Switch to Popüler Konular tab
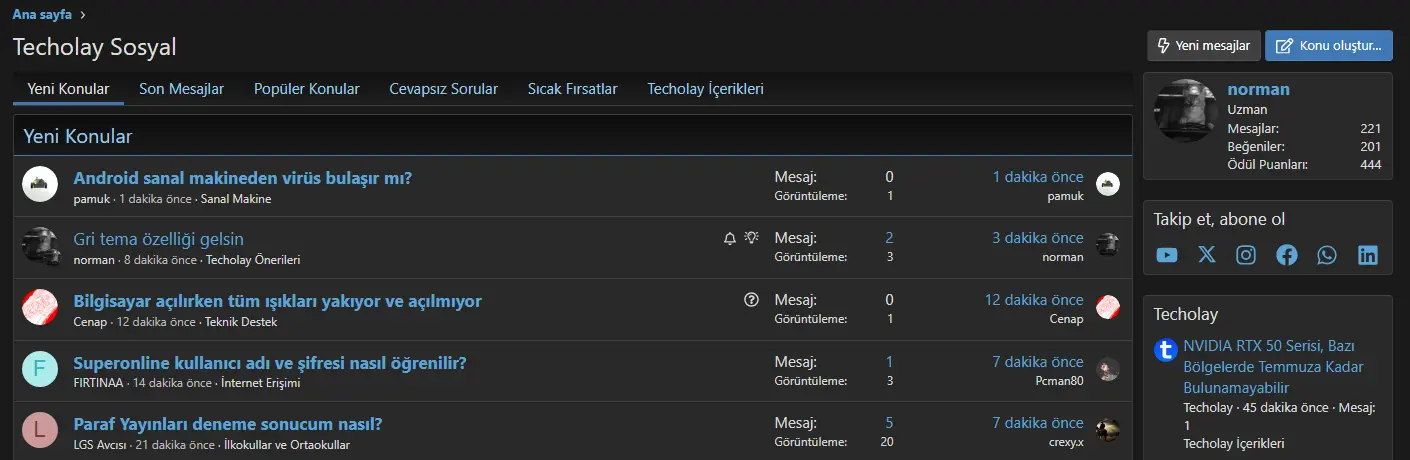This screenshot has height=460, width=1410. [x=306, y=89]
